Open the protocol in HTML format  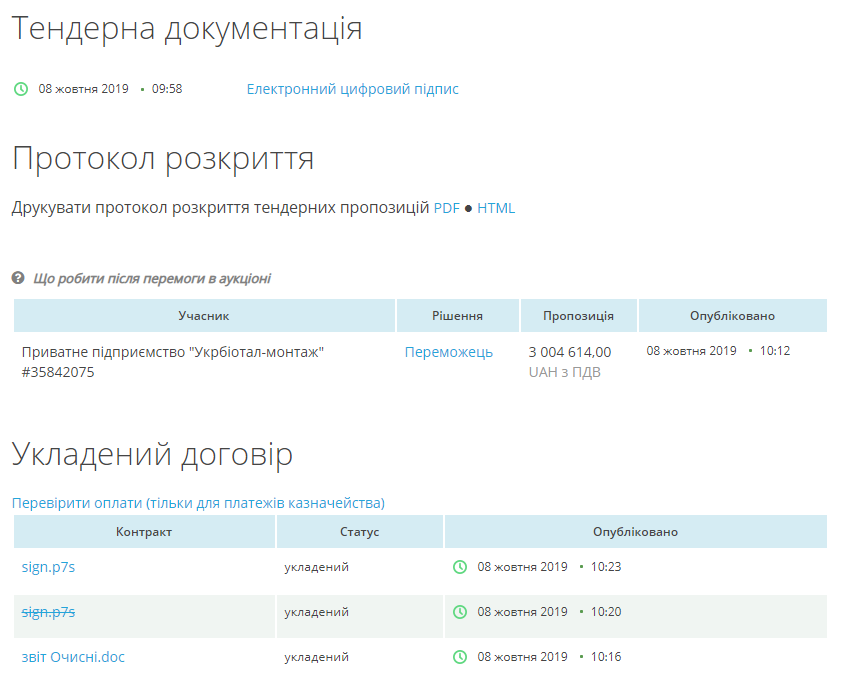tap(496, 208)
